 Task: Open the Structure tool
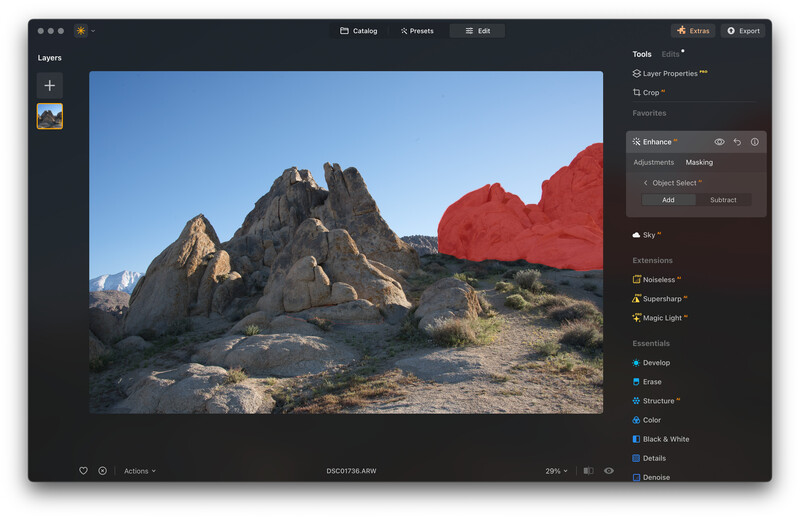656,401
